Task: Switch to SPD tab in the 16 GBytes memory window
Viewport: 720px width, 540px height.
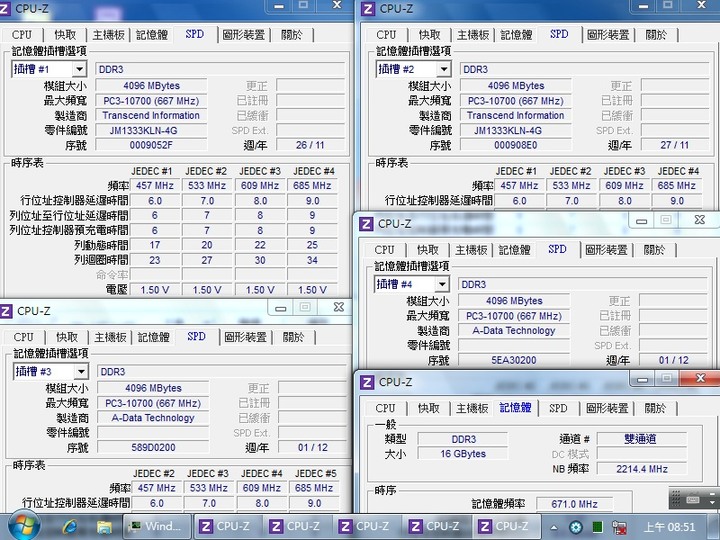Action: click(558, 409)
